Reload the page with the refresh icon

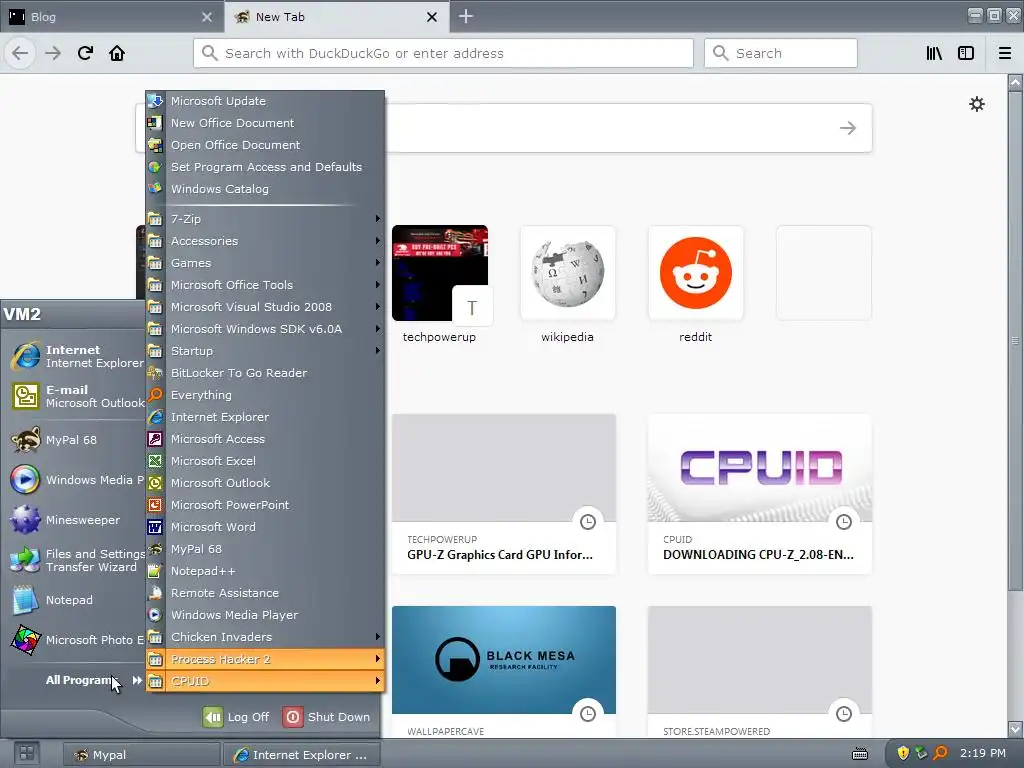point(85,53)
